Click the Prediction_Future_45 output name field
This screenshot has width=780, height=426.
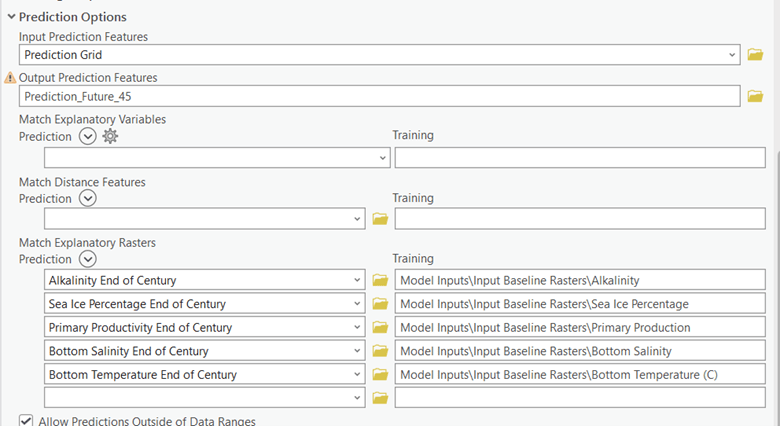(380, 96)
